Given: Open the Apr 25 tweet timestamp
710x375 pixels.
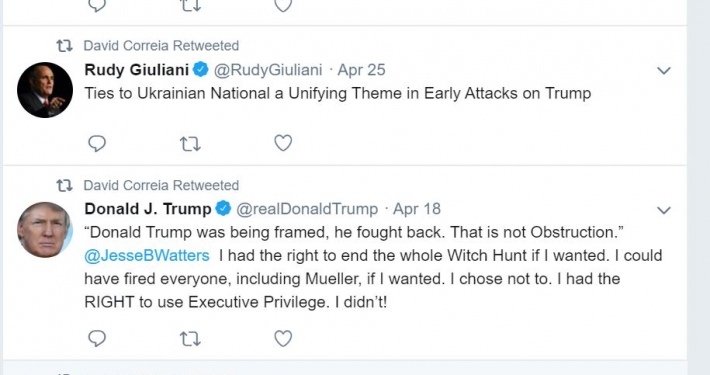Looking at the screenshot, I should 361,70.
